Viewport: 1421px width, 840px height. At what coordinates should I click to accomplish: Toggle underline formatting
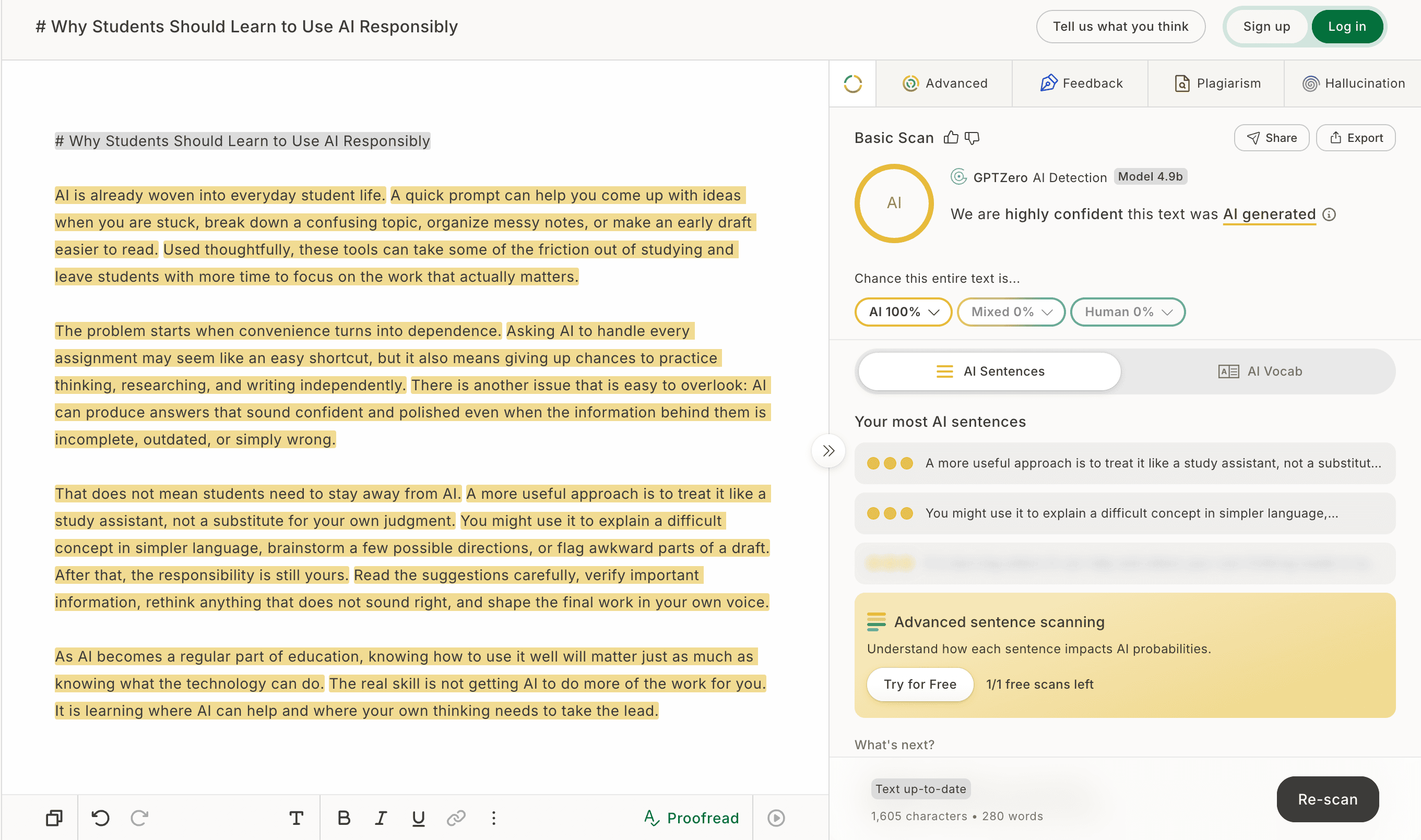coord(418,818)
